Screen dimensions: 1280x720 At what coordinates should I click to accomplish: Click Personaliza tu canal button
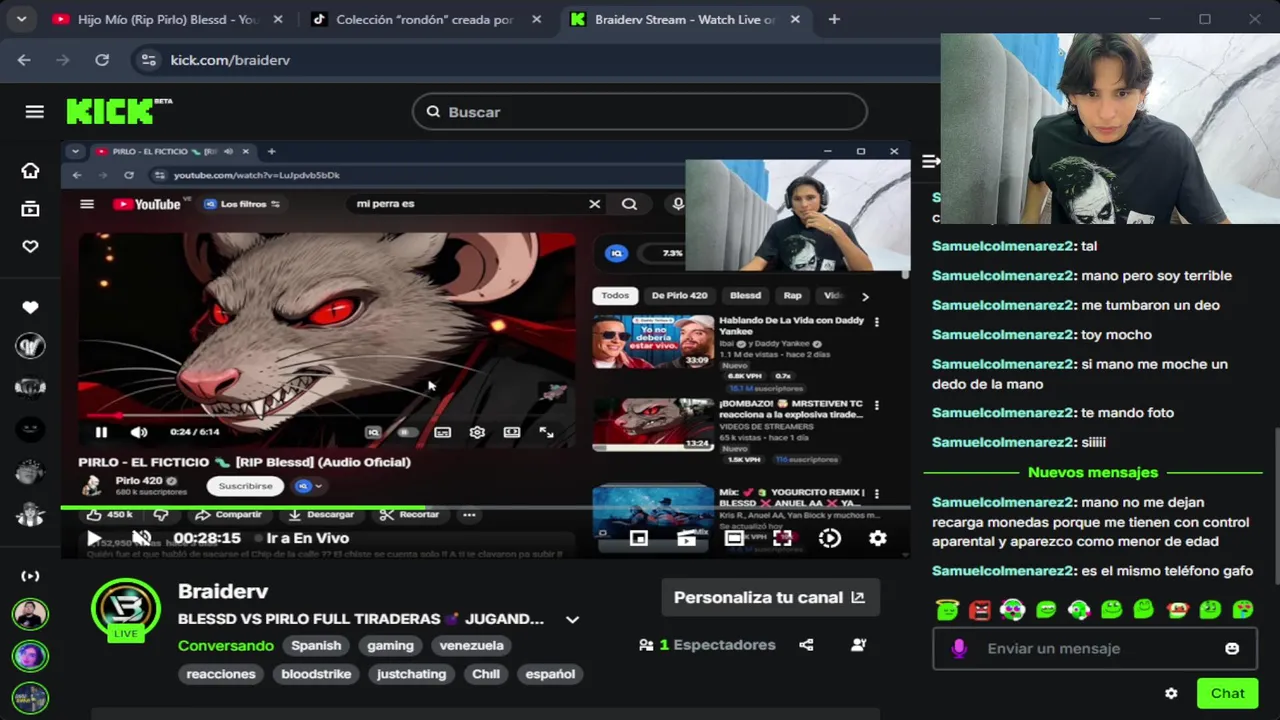(770, 597)
